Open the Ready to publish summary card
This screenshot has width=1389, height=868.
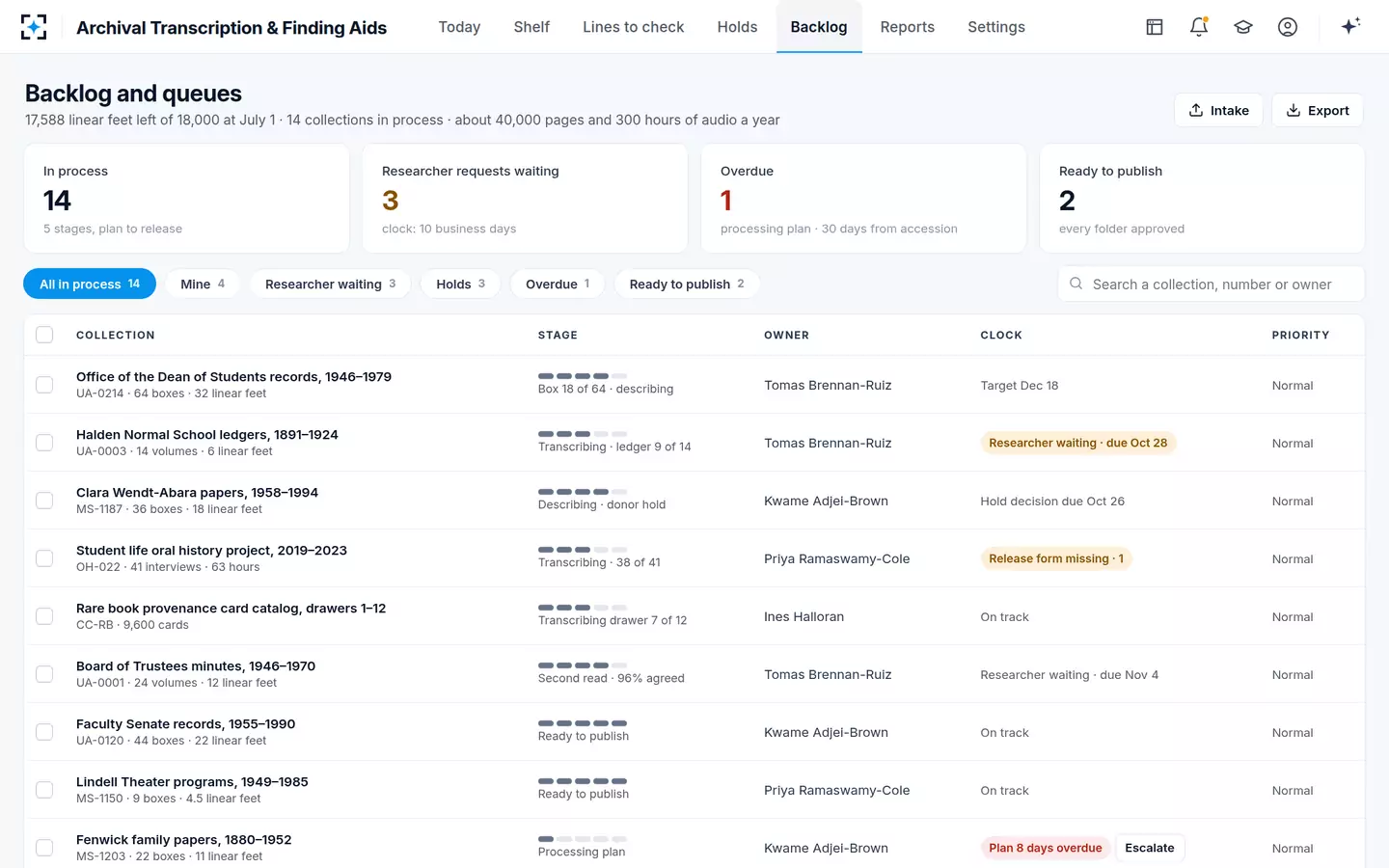point(1202,199)
